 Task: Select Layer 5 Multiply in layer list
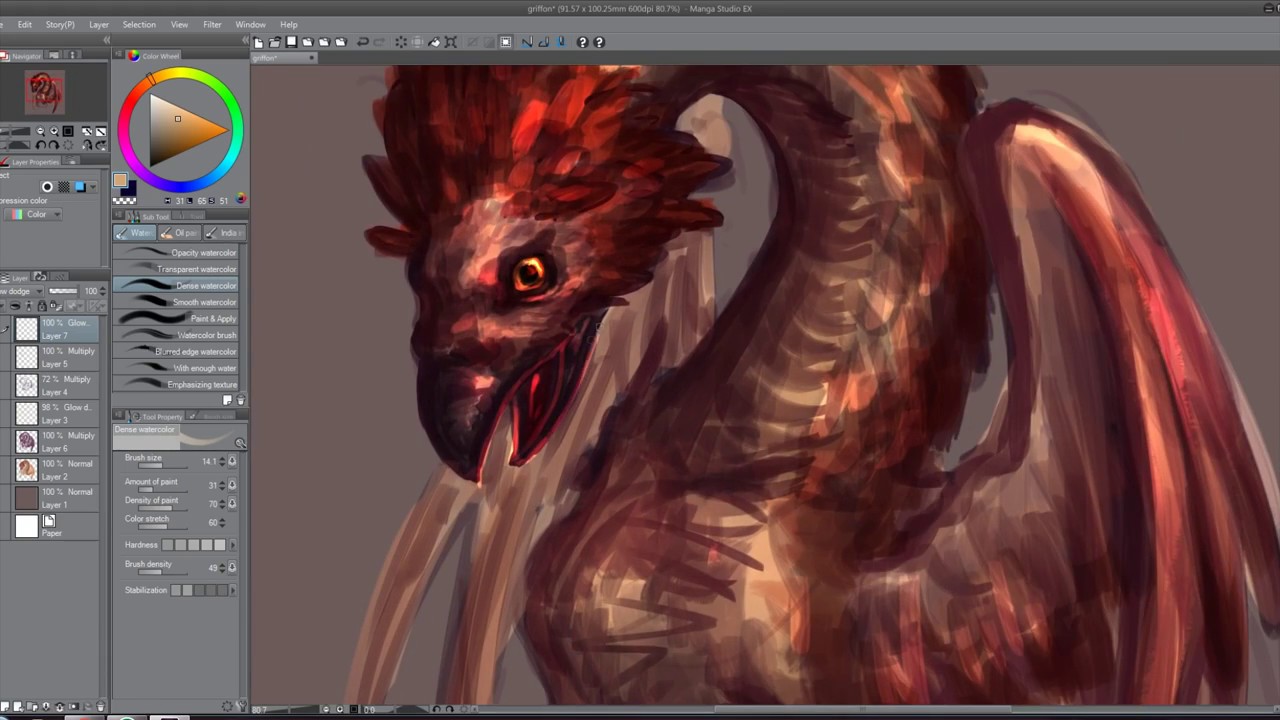coord(55,357)
